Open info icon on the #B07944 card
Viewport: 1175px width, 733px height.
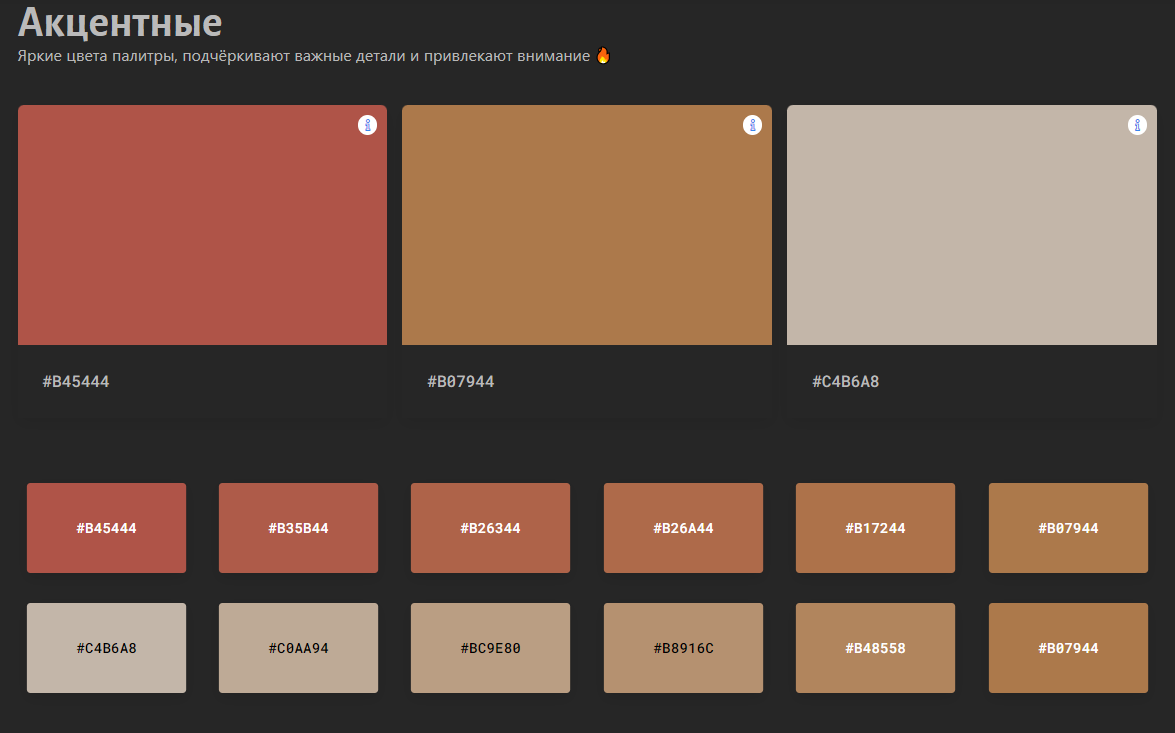coord(752,125)
